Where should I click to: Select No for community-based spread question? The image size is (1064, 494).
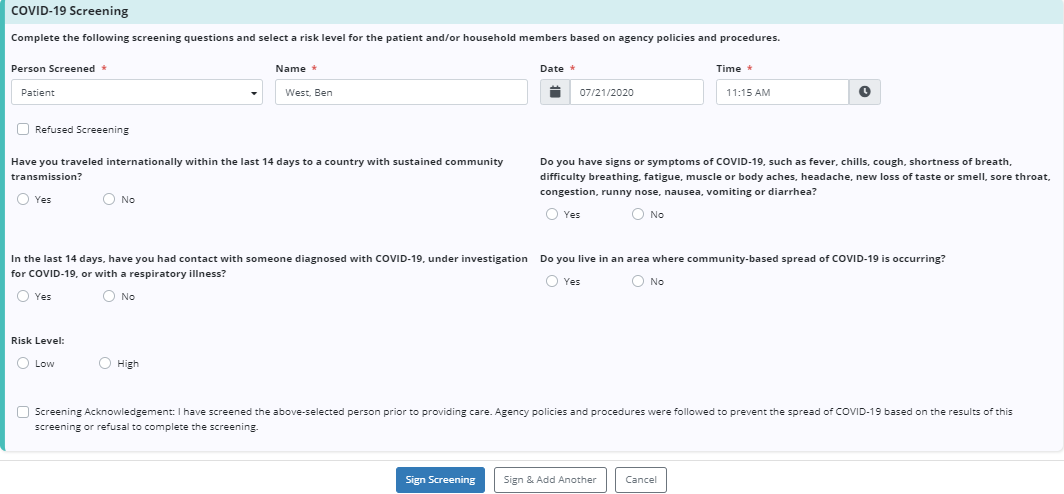638,281
